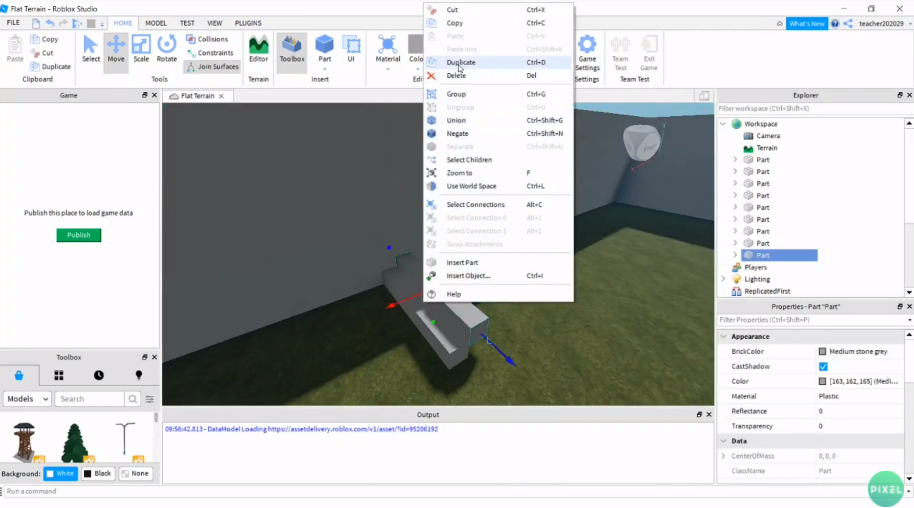Open the Toolbox Inventory grid tab

pos(59,375)
